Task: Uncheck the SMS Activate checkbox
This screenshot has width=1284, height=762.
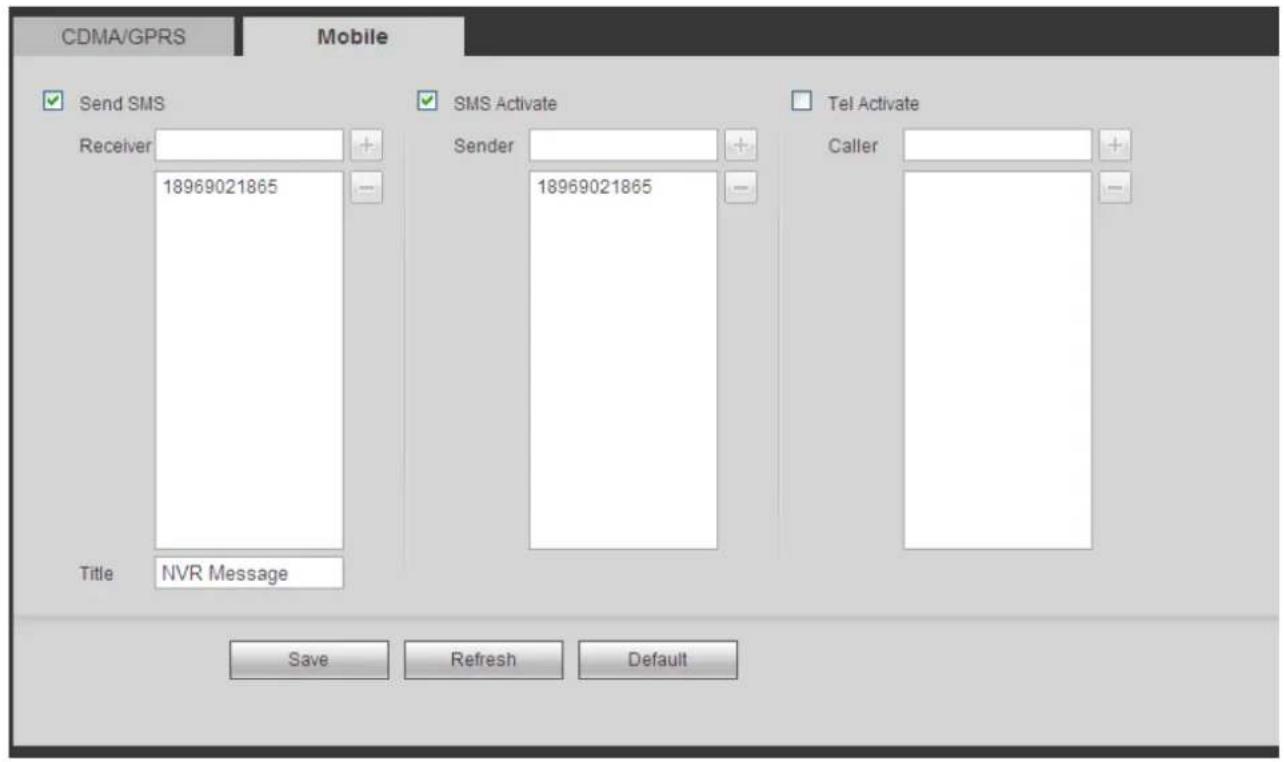Action: point(426,101)
